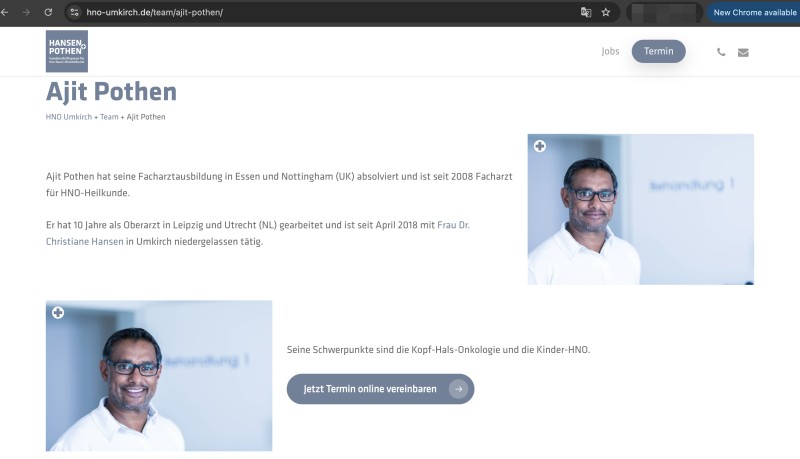Open the Jobs menu item
Viewport: 800px width, 459px height.
610,51
